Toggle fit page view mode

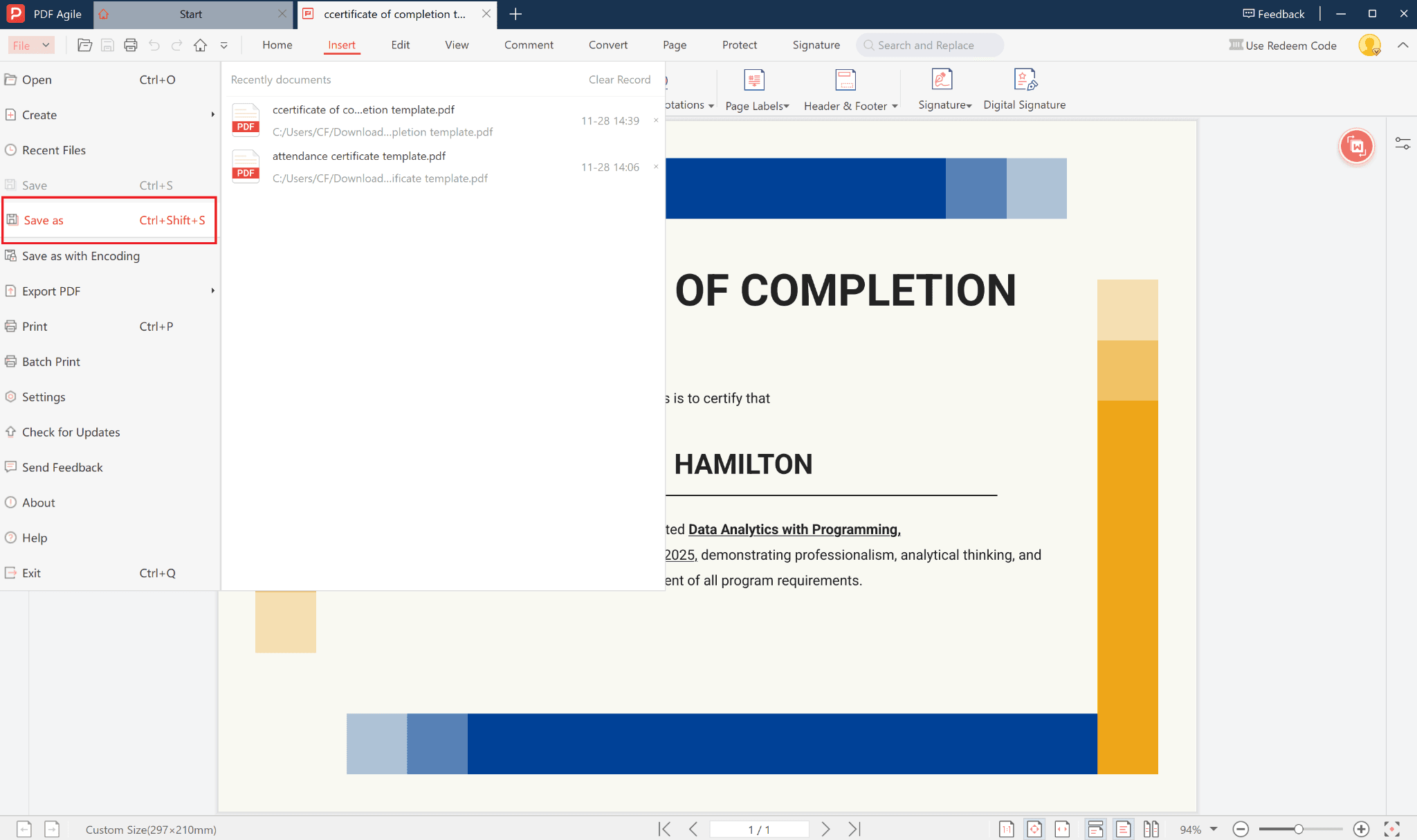pyautogui.click(x=1034, y=829)
